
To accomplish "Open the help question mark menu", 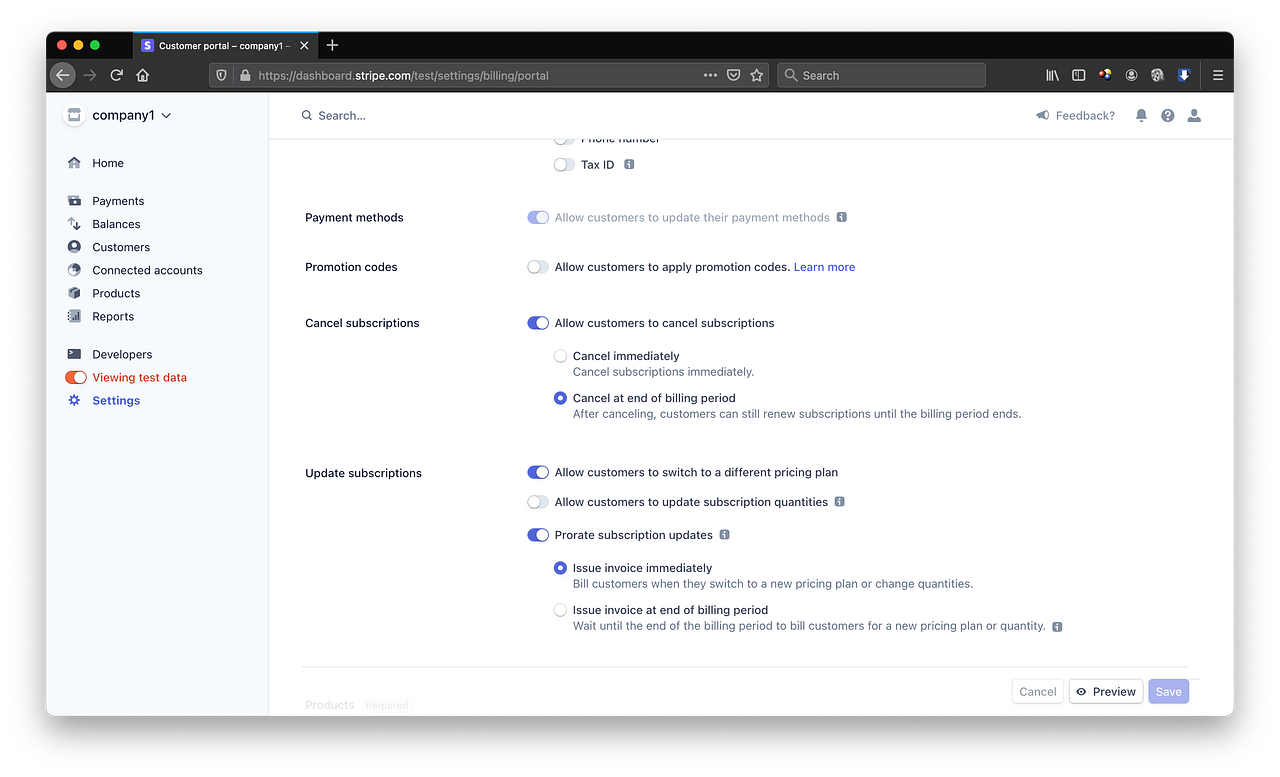I will [x=1167, y=115].
